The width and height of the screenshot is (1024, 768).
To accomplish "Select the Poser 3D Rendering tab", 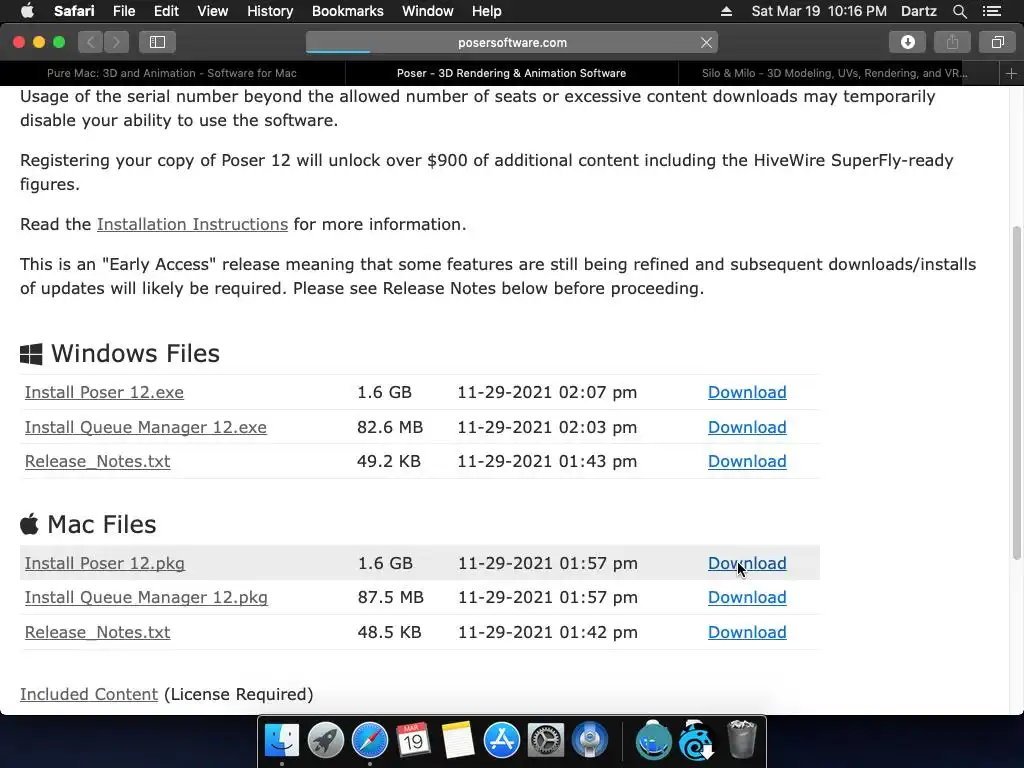I will tap(511, 73).
